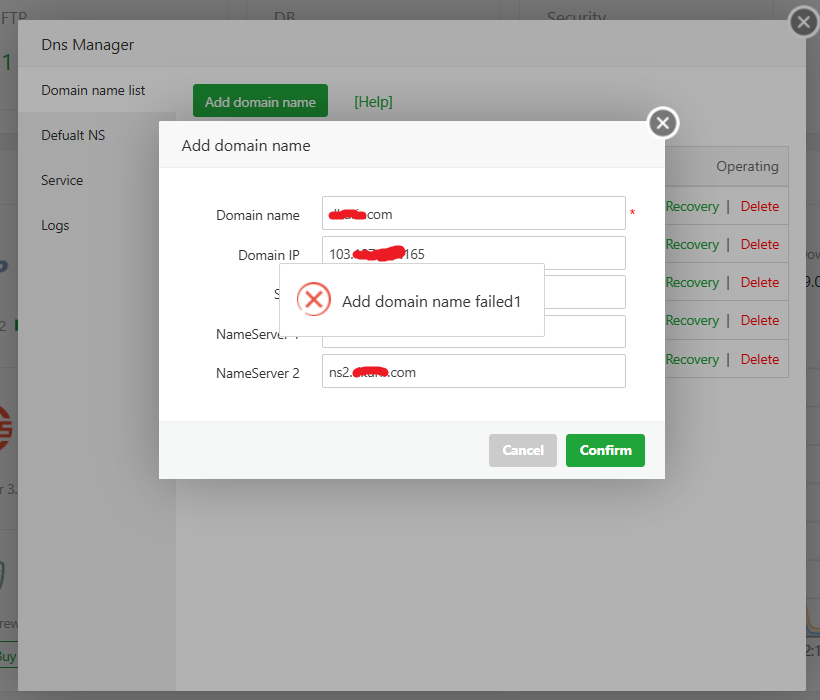The width and height of the screenshot is (820, 700).
Task: Cancel adding the domain name
Action: click(x=522, y=450)
